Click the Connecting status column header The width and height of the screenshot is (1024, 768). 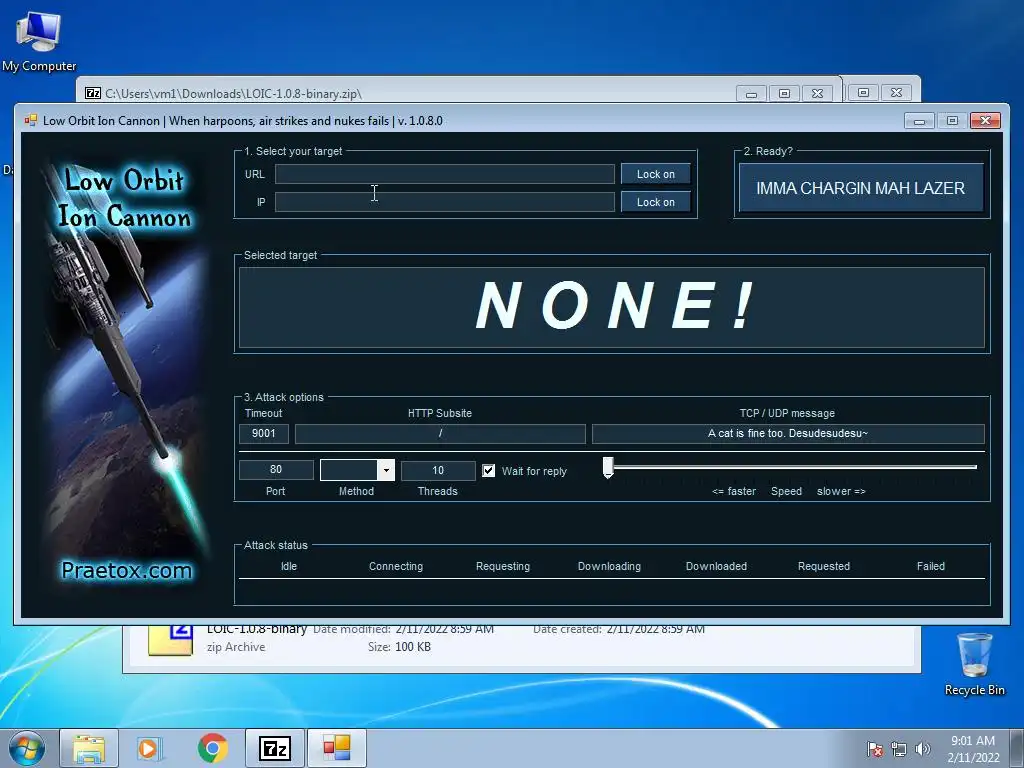(x=396, y=566)
